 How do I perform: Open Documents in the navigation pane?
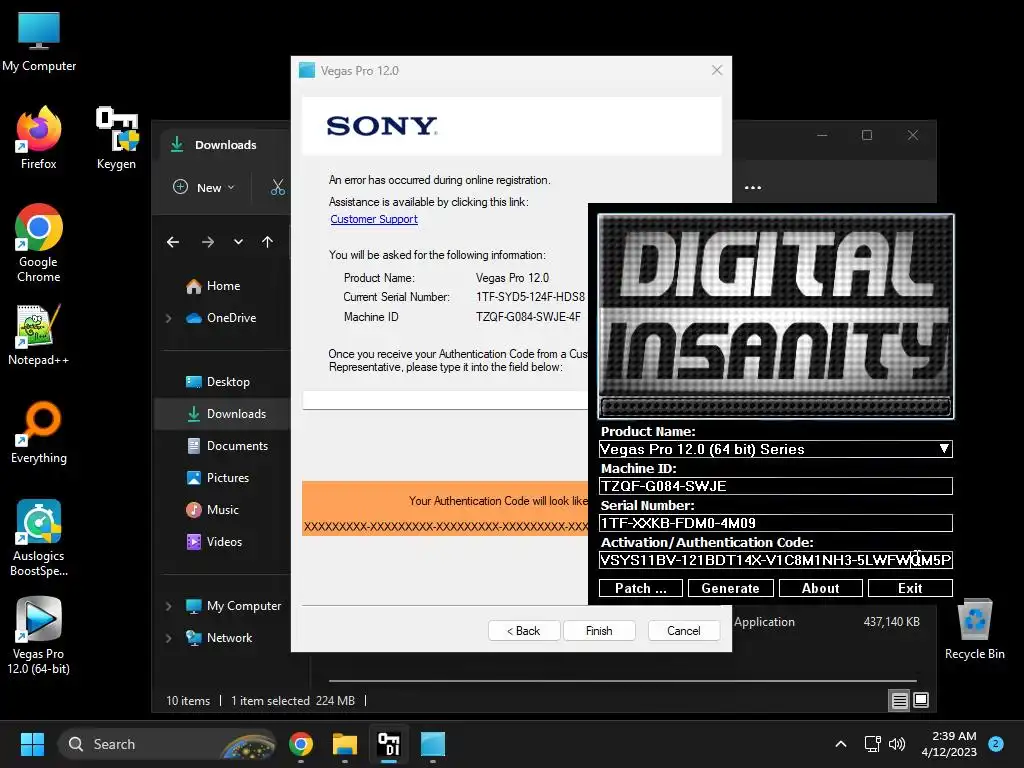pos(227,446)
